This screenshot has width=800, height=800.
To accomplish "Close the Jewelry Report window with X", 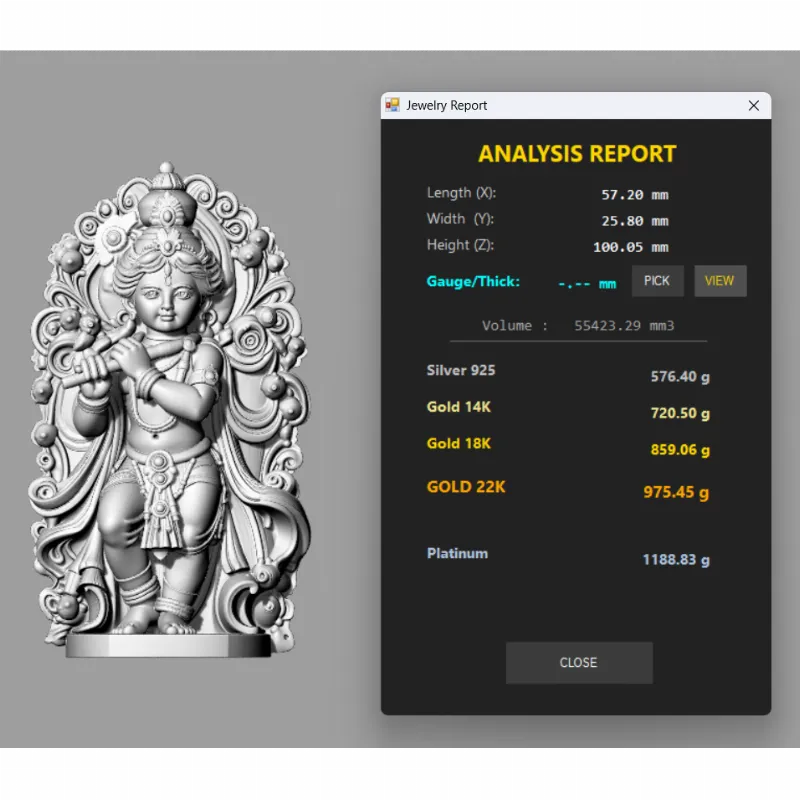I will click(x=754, y=105).
